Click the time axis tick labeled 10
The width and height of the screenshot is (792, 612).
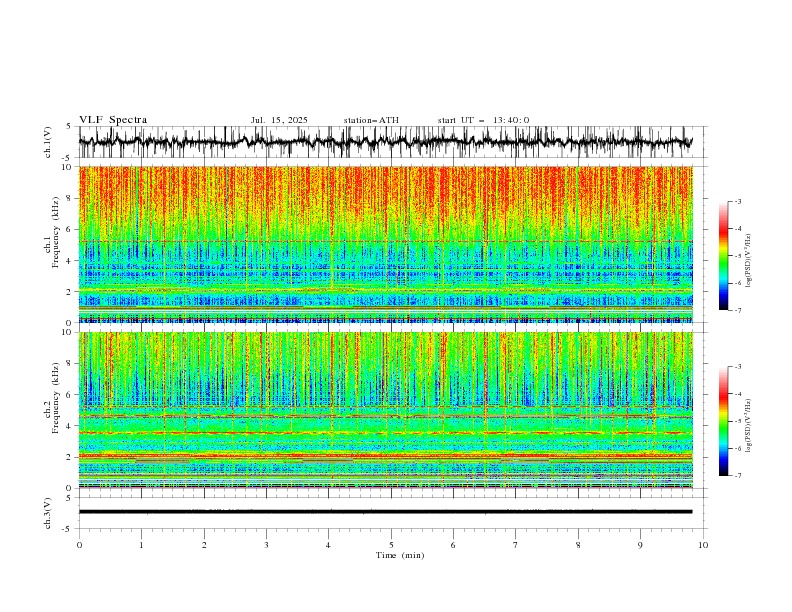tap(703, 545)
